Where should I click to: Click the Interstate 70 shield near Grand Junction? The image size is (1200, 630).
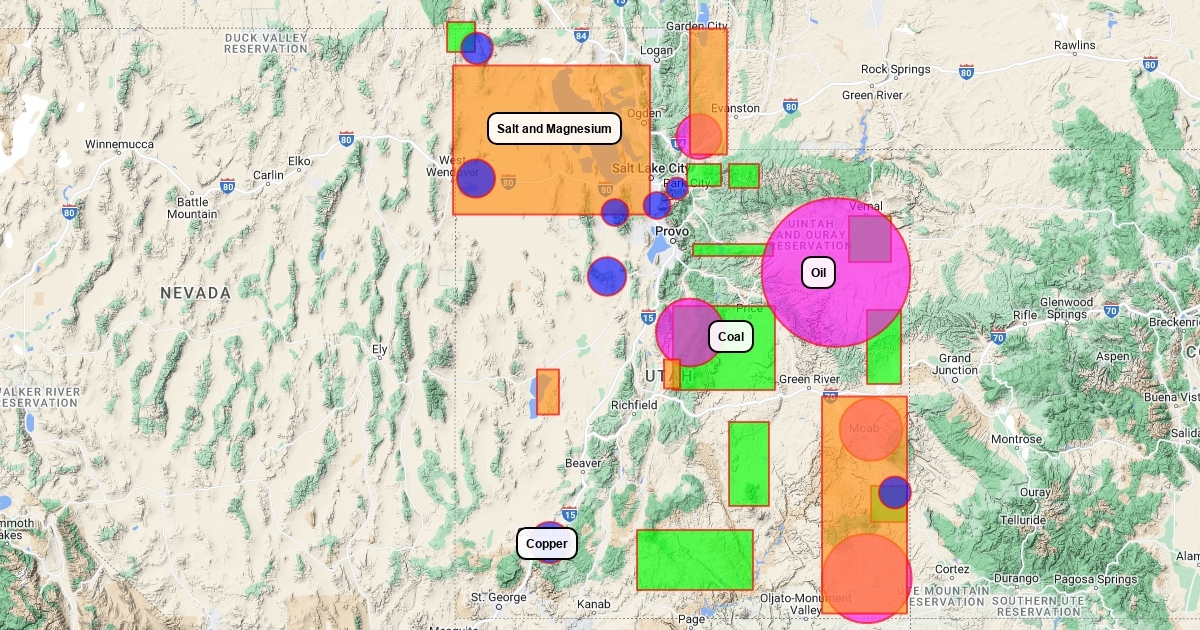pyautogui.click(x=998, y=337)
